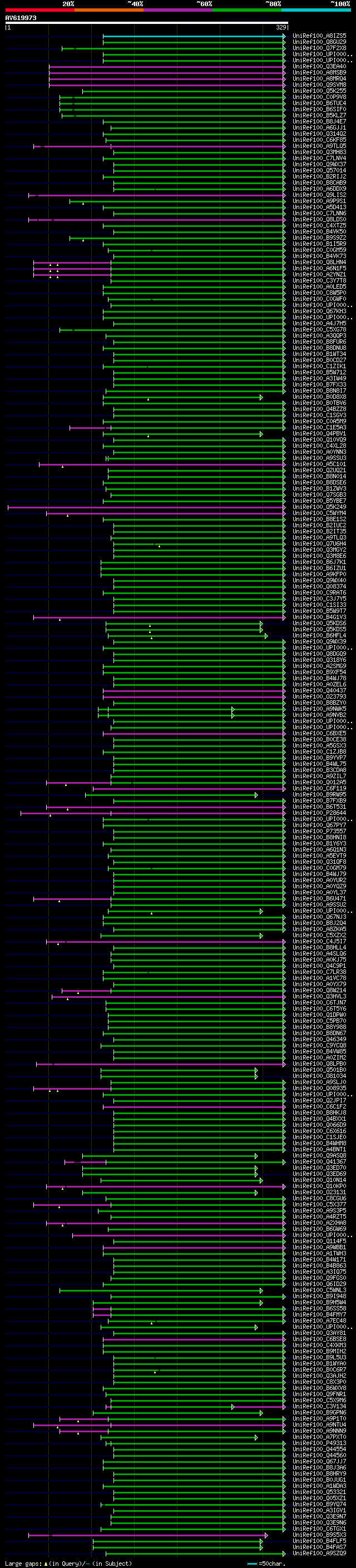
Task: Click hit label UniRef100_C6BXE5
Action: [319, 734]
